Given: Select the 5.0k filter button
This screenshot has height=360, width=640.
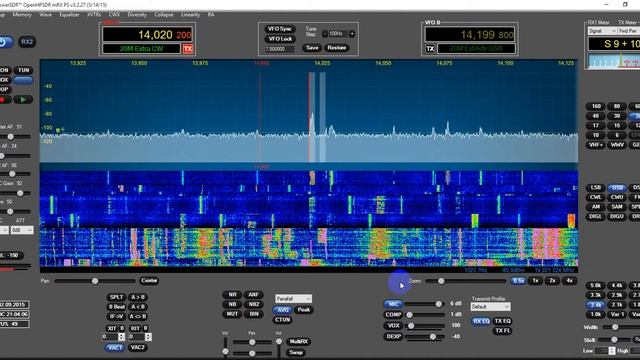Looking at the screenshot, I should (596, 286).
